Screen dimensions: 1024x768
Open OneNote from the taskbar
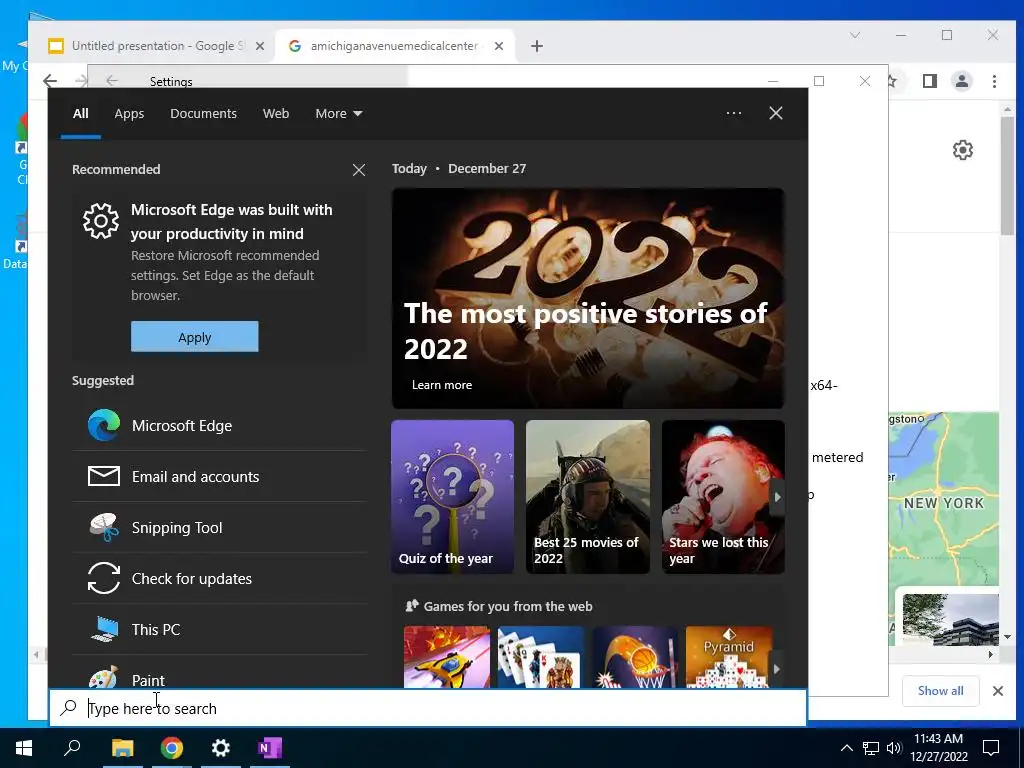click(270, 748)
